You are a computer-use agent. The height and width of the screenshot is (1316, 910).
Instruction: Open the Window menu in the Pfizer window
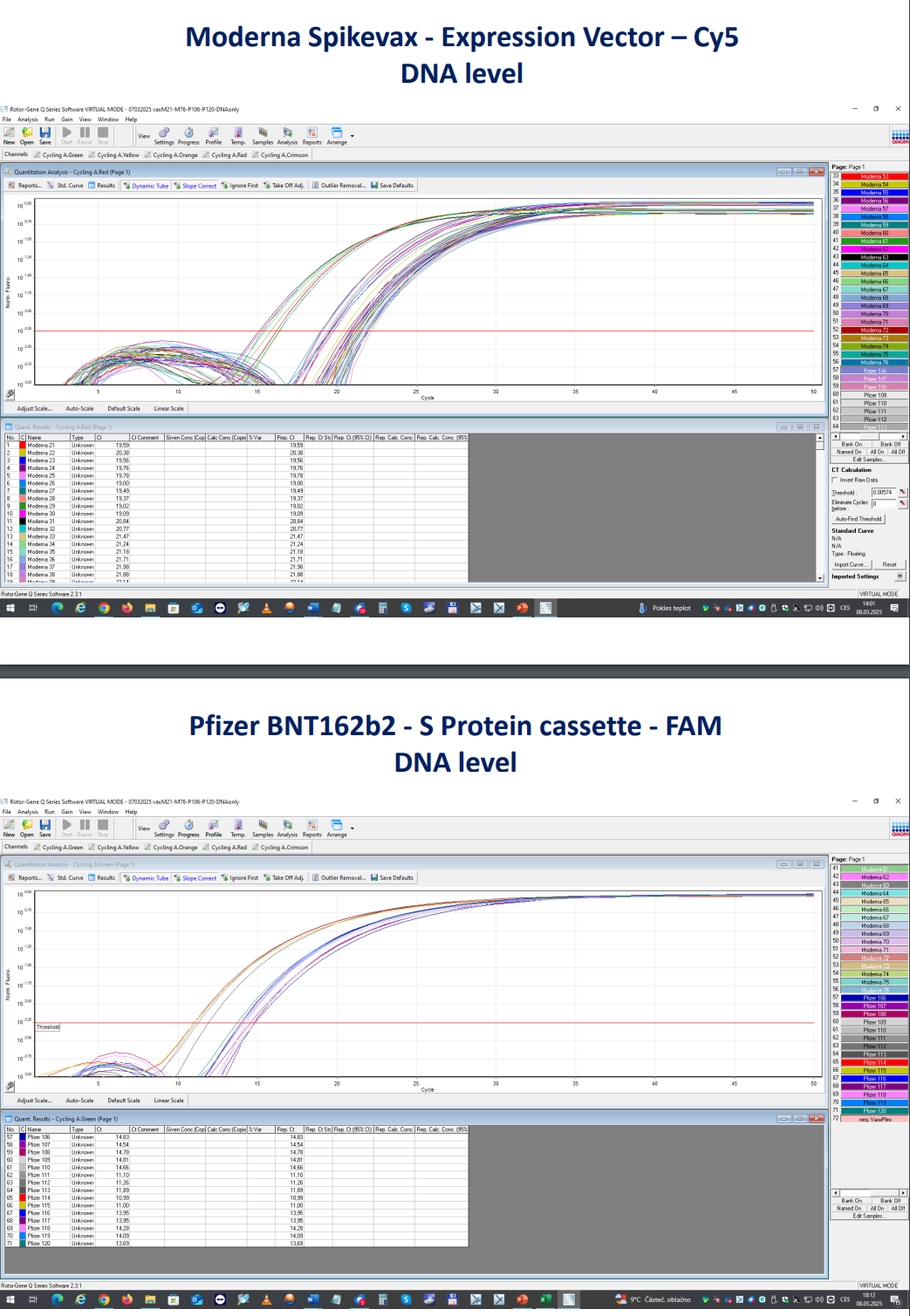coord(108,812)
